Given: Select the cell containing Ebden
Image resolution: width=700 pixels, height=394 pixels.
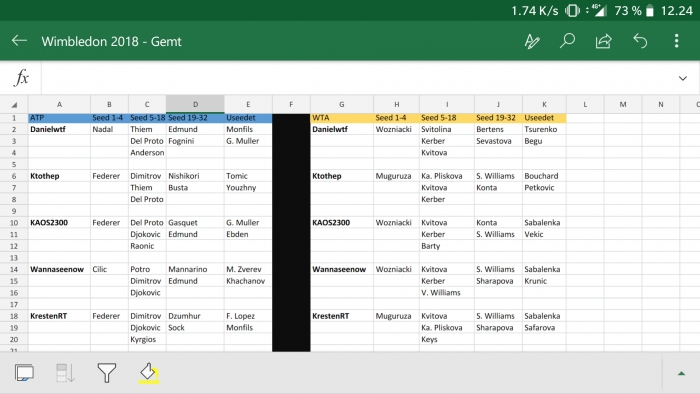Looking at the screenshot, I should click(x=248, y=234).
